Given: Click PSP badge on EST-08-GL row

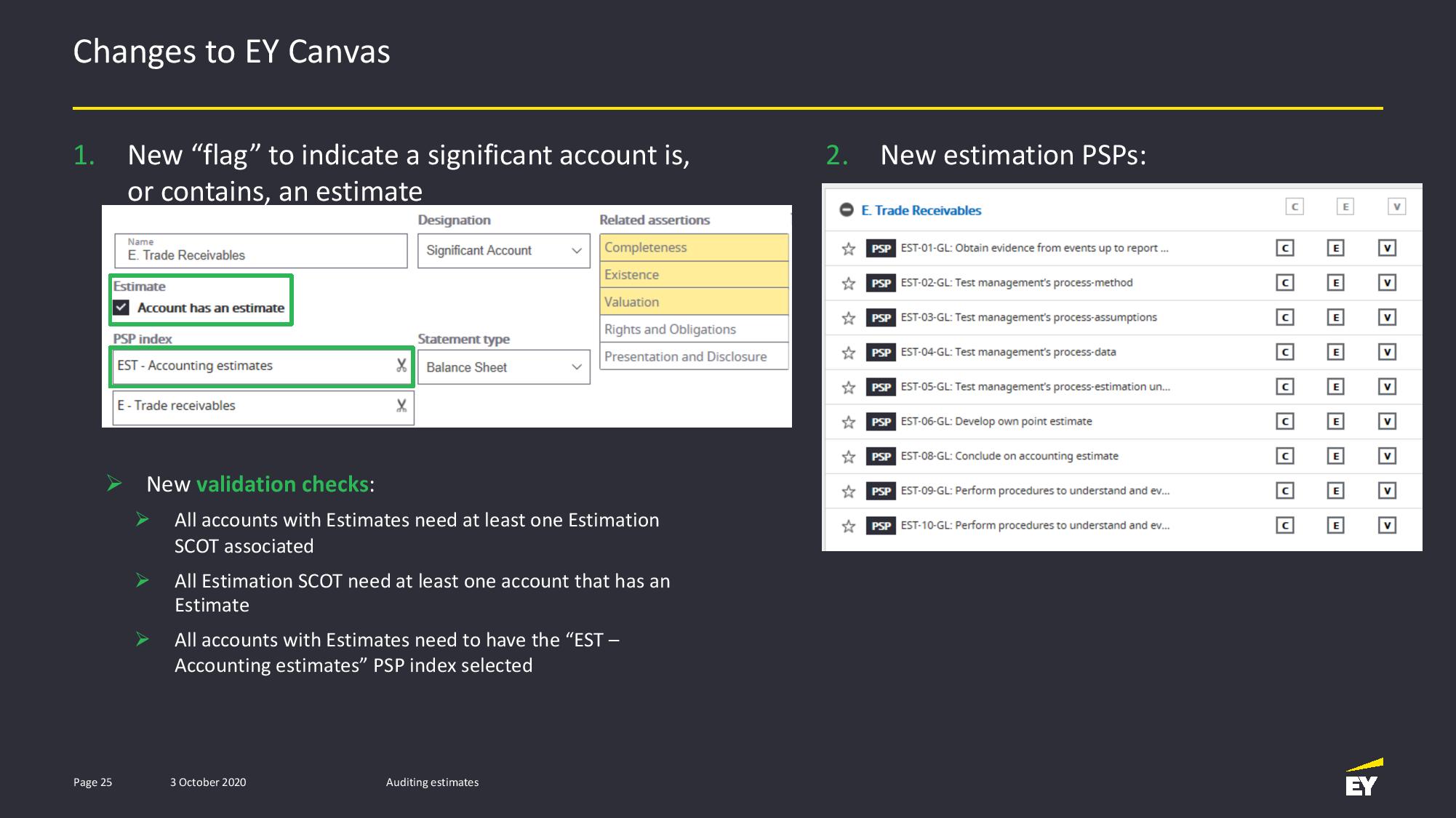Looking at the screenshot, I should click(x=881, y=457).
